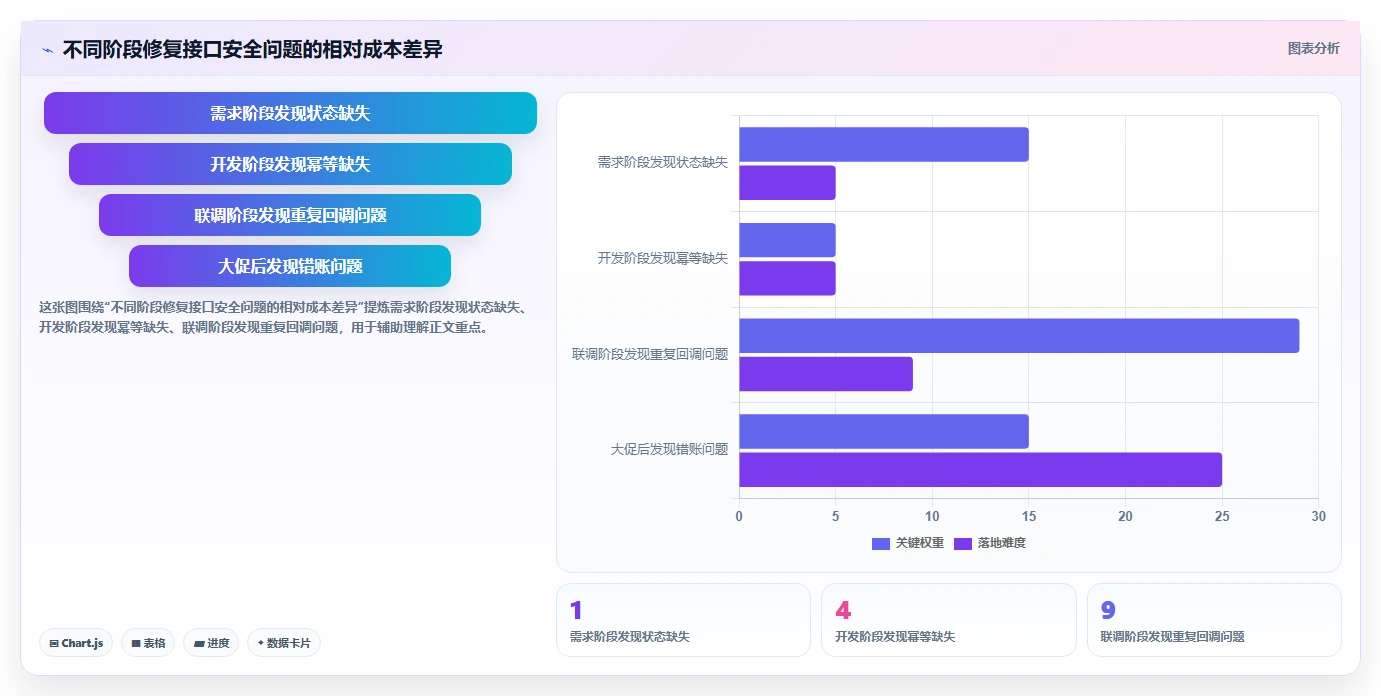
Task: Click the title 不同阶段修复接口安全问题的相对成本差异
Action: coord(253,49)
